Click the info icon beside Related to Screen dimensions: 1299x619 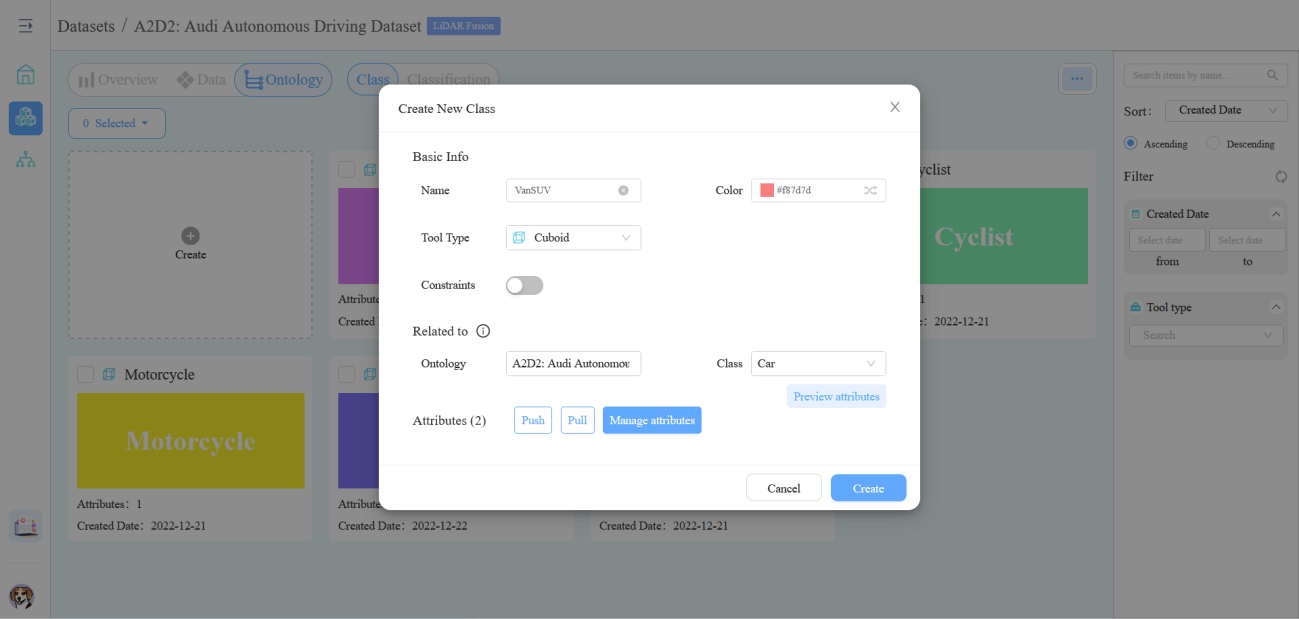483,331
